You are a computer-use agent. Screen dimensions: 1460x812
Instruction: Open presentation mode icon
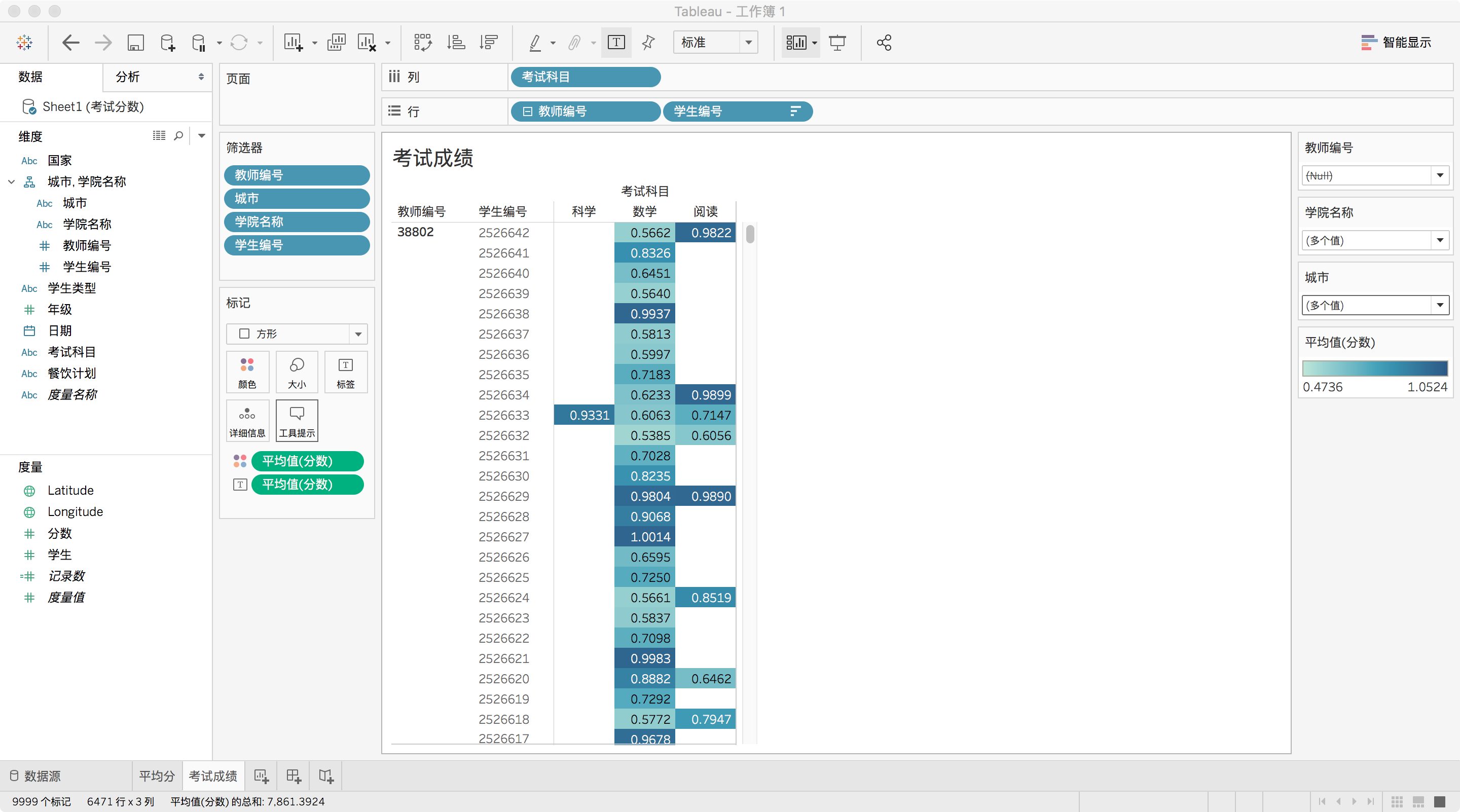click(x=837, y=43)
